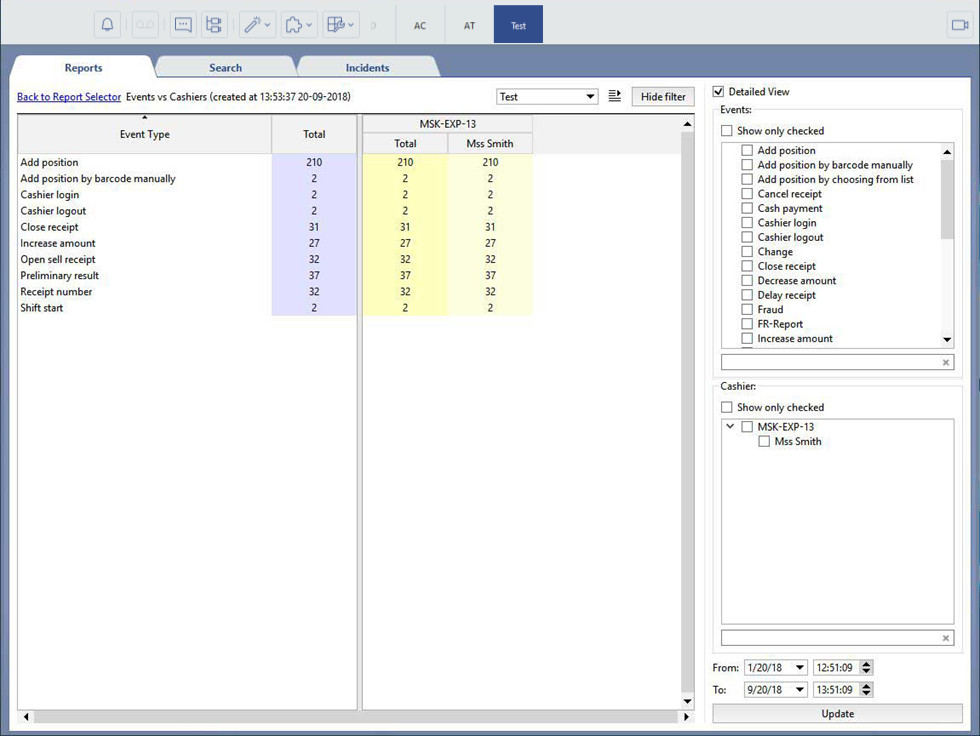Tick the Mss Smith cashier checkbox

(x=764, y=442)
